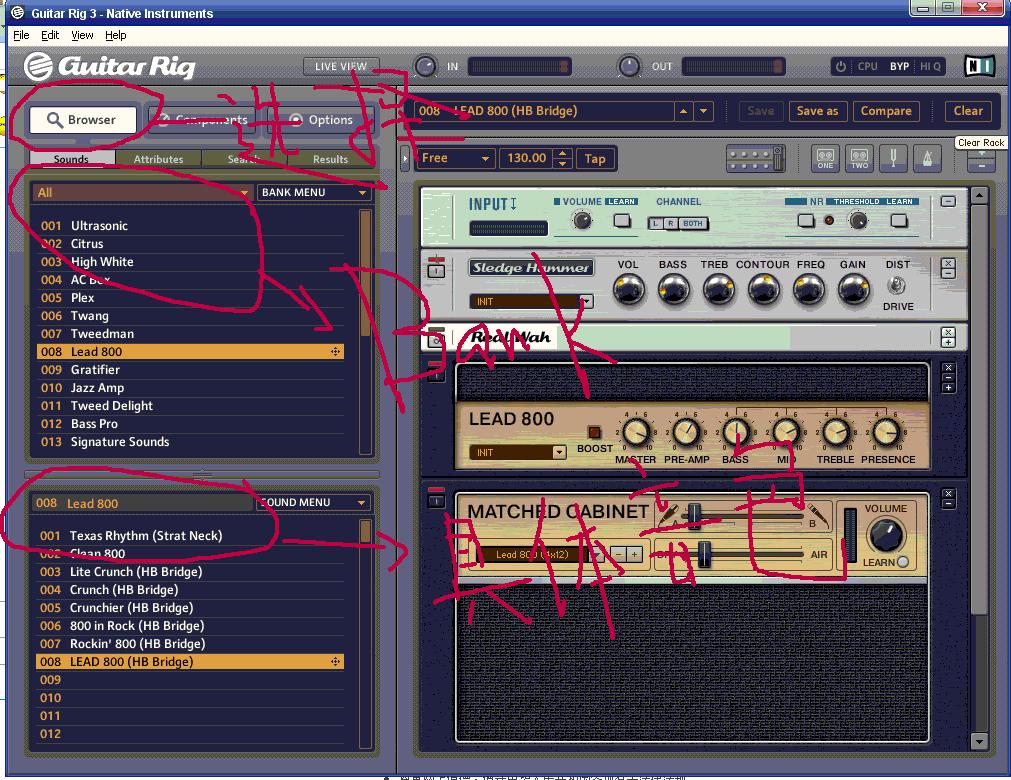Remove the Lead 800 amp module
The width and height of the screenshot is (1011, 780).
948,367
